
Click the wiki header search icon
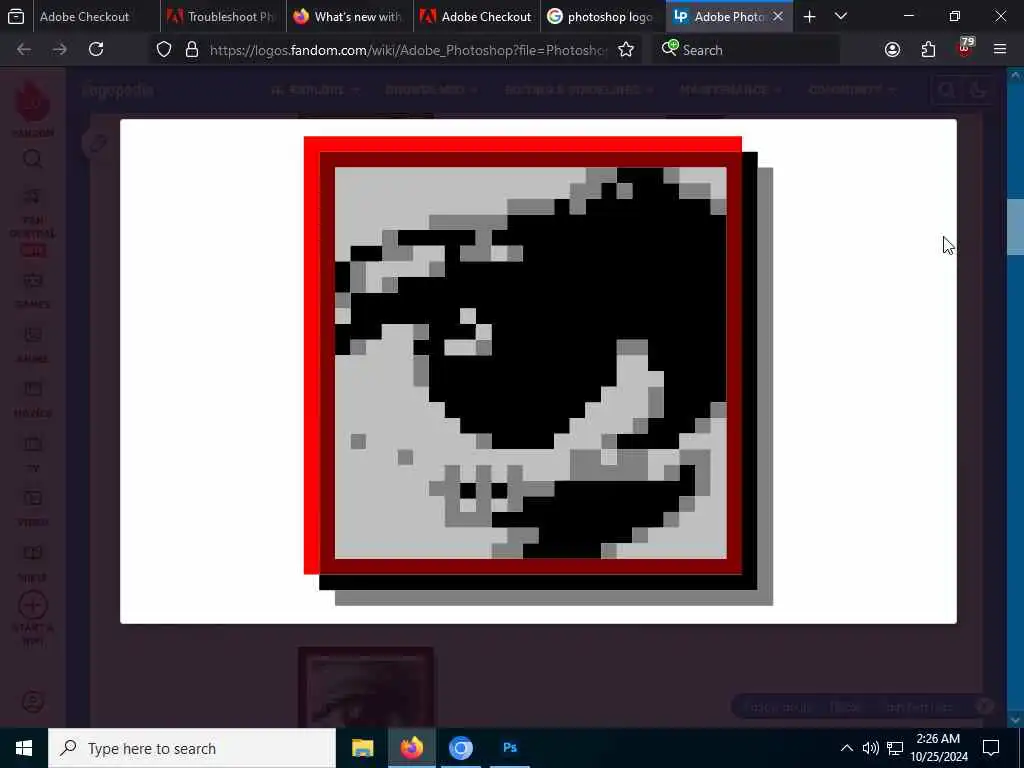[x=946, y=90]
